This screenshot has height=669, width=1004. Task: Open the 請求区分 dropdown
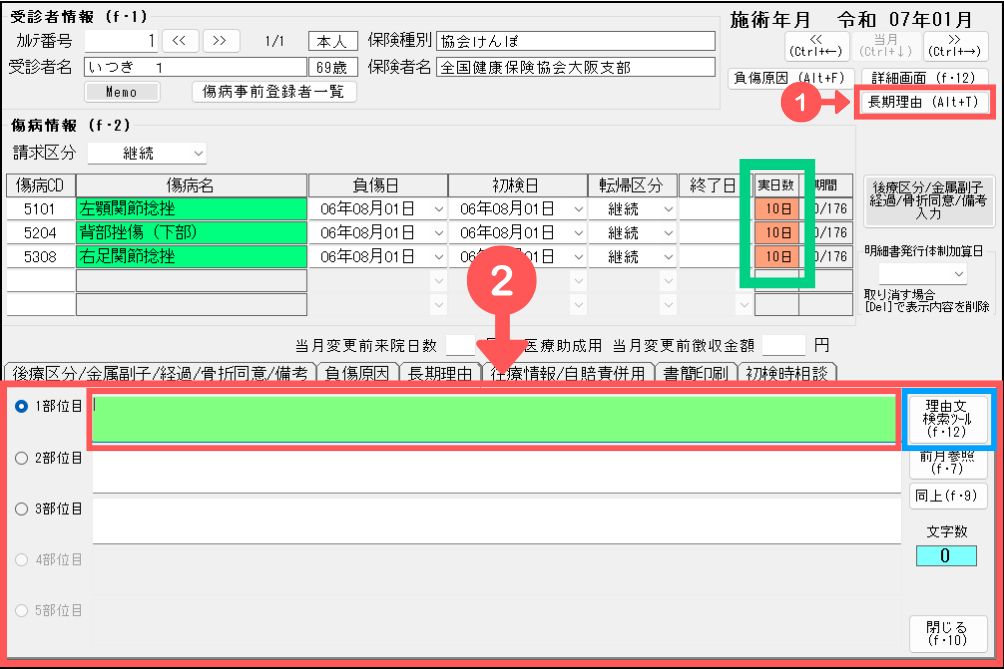[148, 154]
